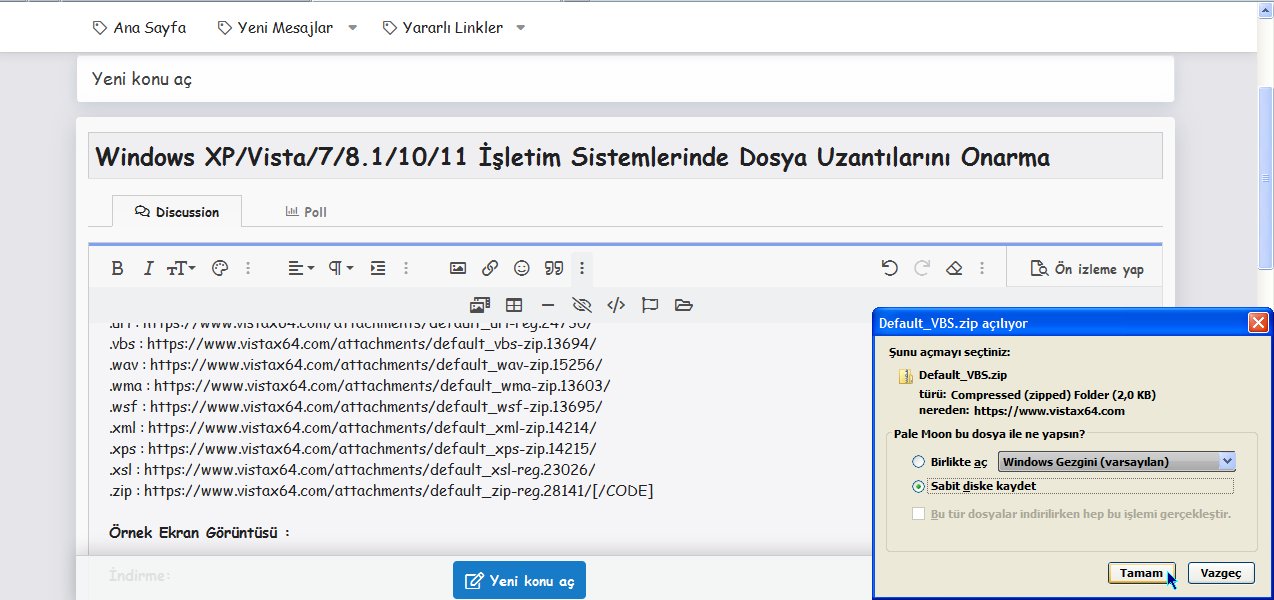Select the Birlikte aç radio option
The width and height of the screenshot is (1274, 600).
pos(918,462)
